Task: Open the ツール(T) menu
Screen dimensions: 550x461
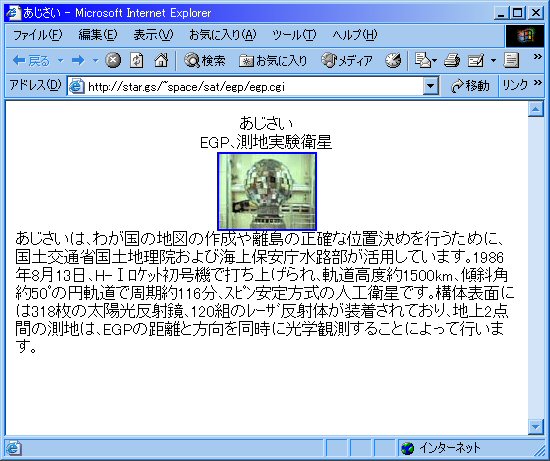Action: [x=294, y=35]
